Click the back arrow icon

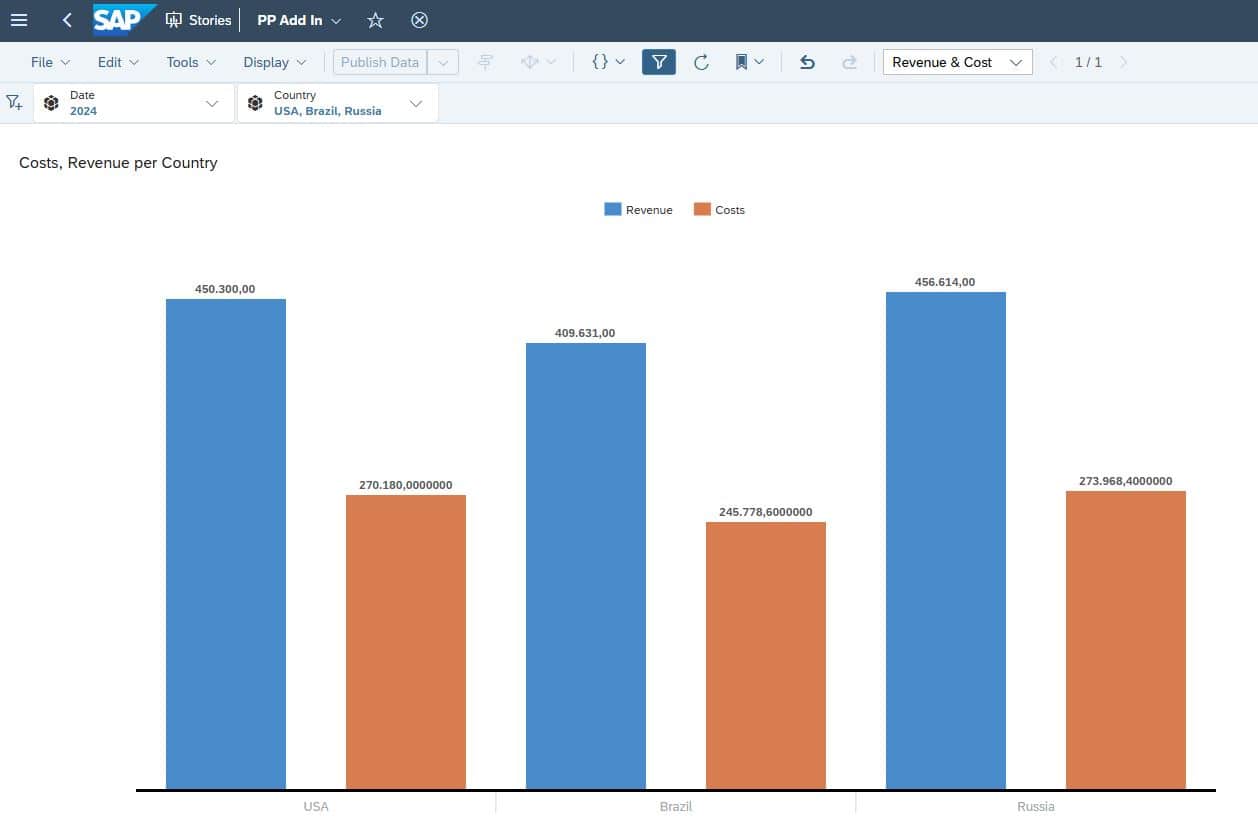point(67,20)
